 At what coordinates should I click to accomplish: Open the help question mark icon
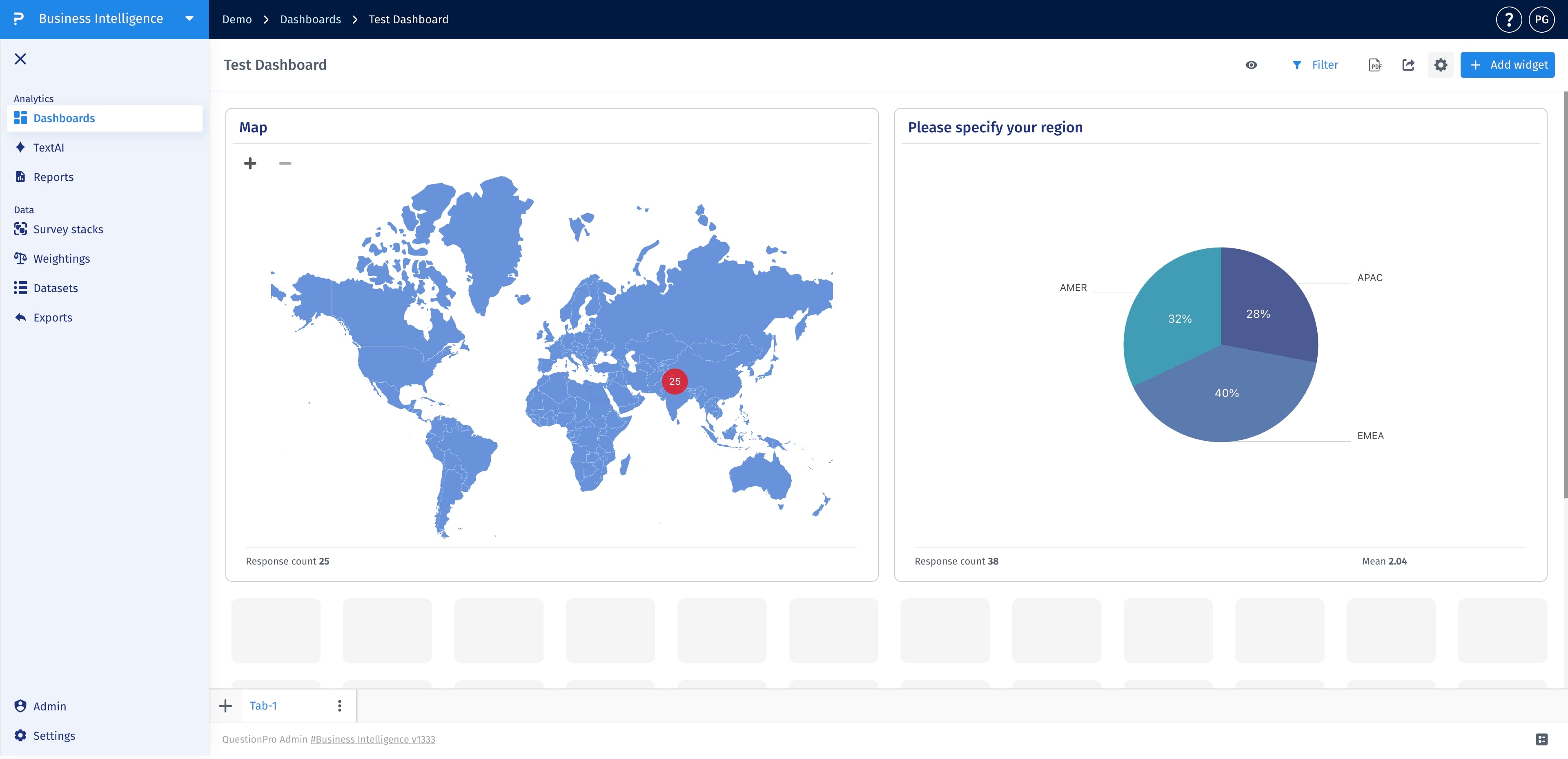(x=1508, y=20)
